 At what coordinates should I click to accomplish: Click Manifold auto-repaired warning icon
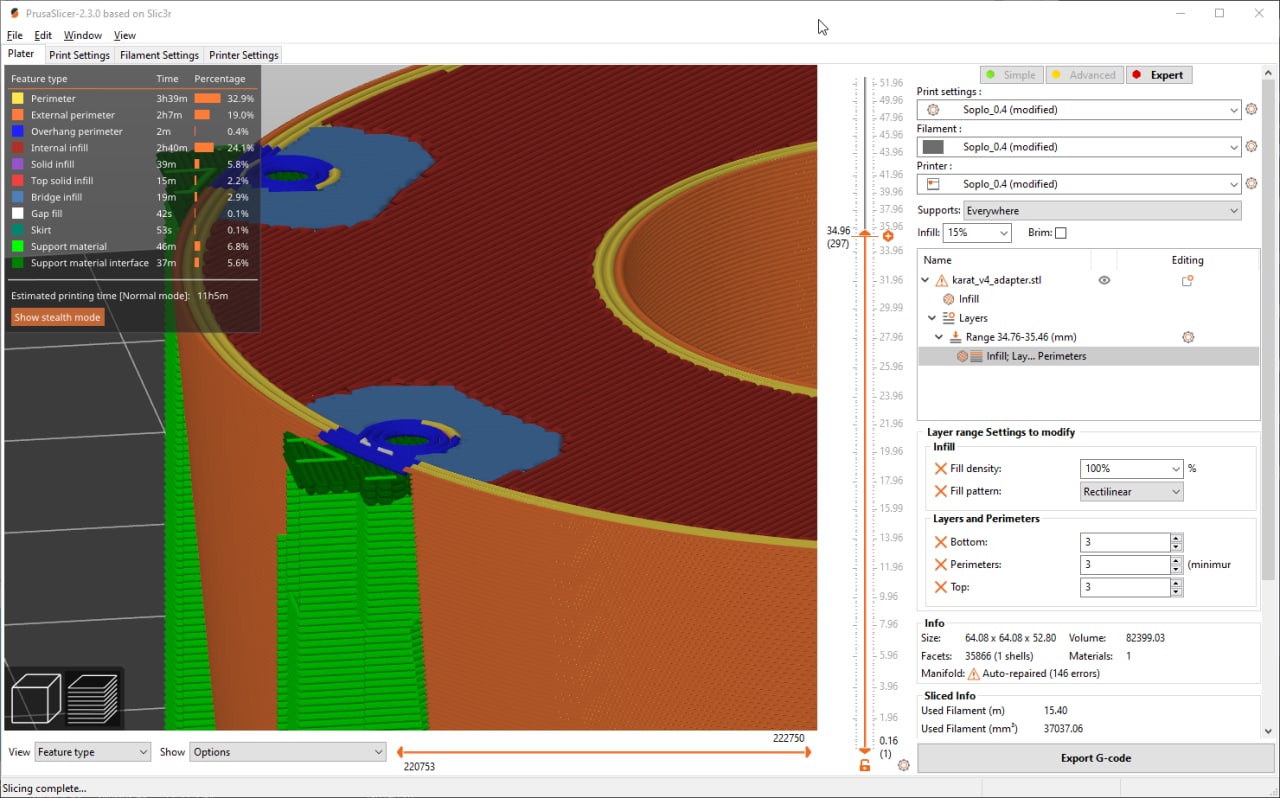click(x=973, y=674)
